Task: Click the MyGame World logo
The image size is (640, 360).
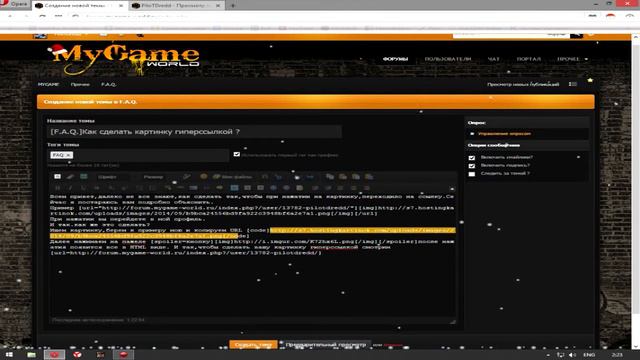Action: click(124, 60)
